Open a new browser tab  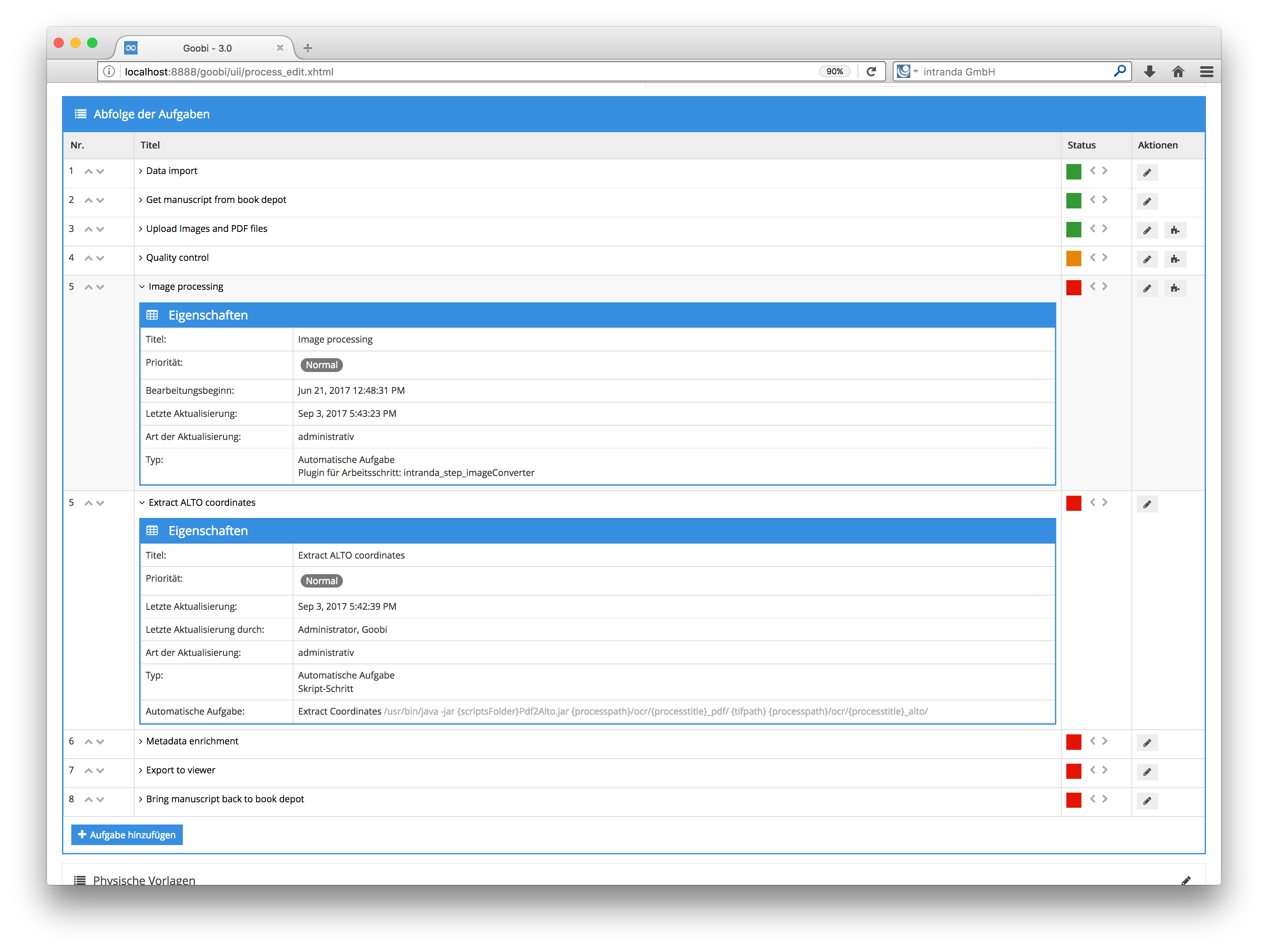[307, 48]
